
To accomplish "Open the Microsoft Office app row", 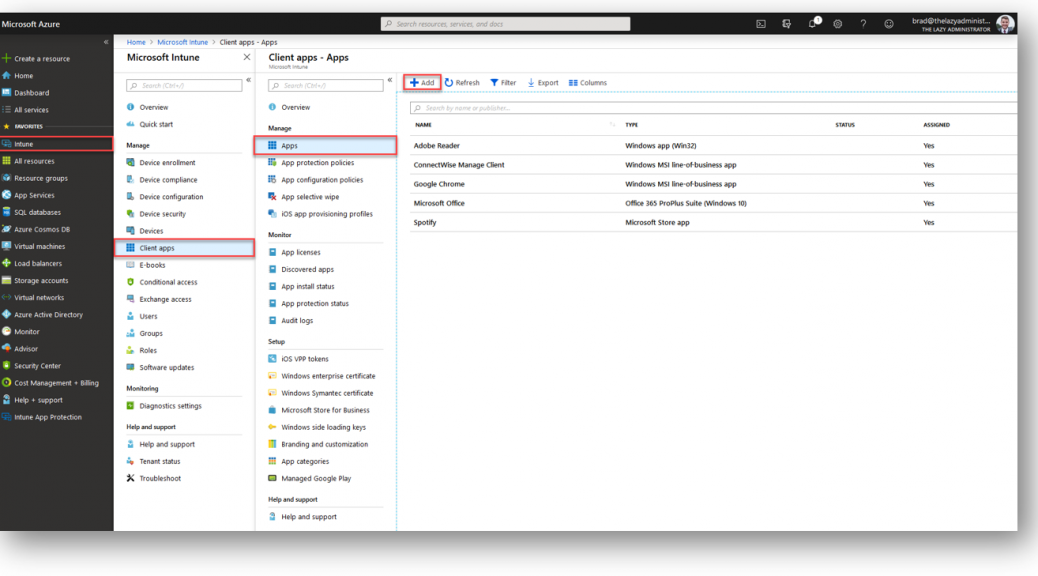I will 713,203.
